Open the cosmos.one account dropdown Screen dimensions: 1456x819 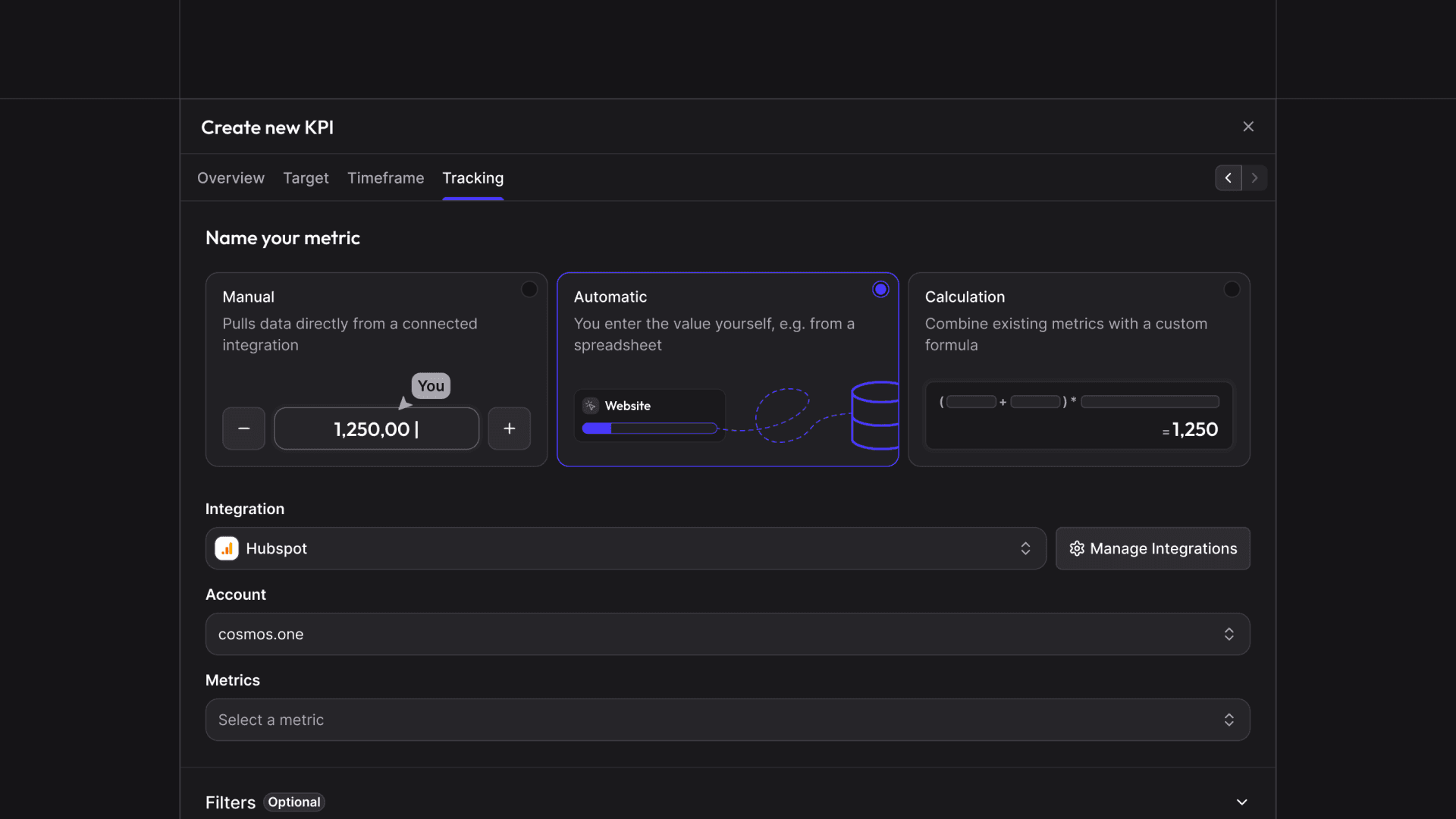click(x=727, y=634)
